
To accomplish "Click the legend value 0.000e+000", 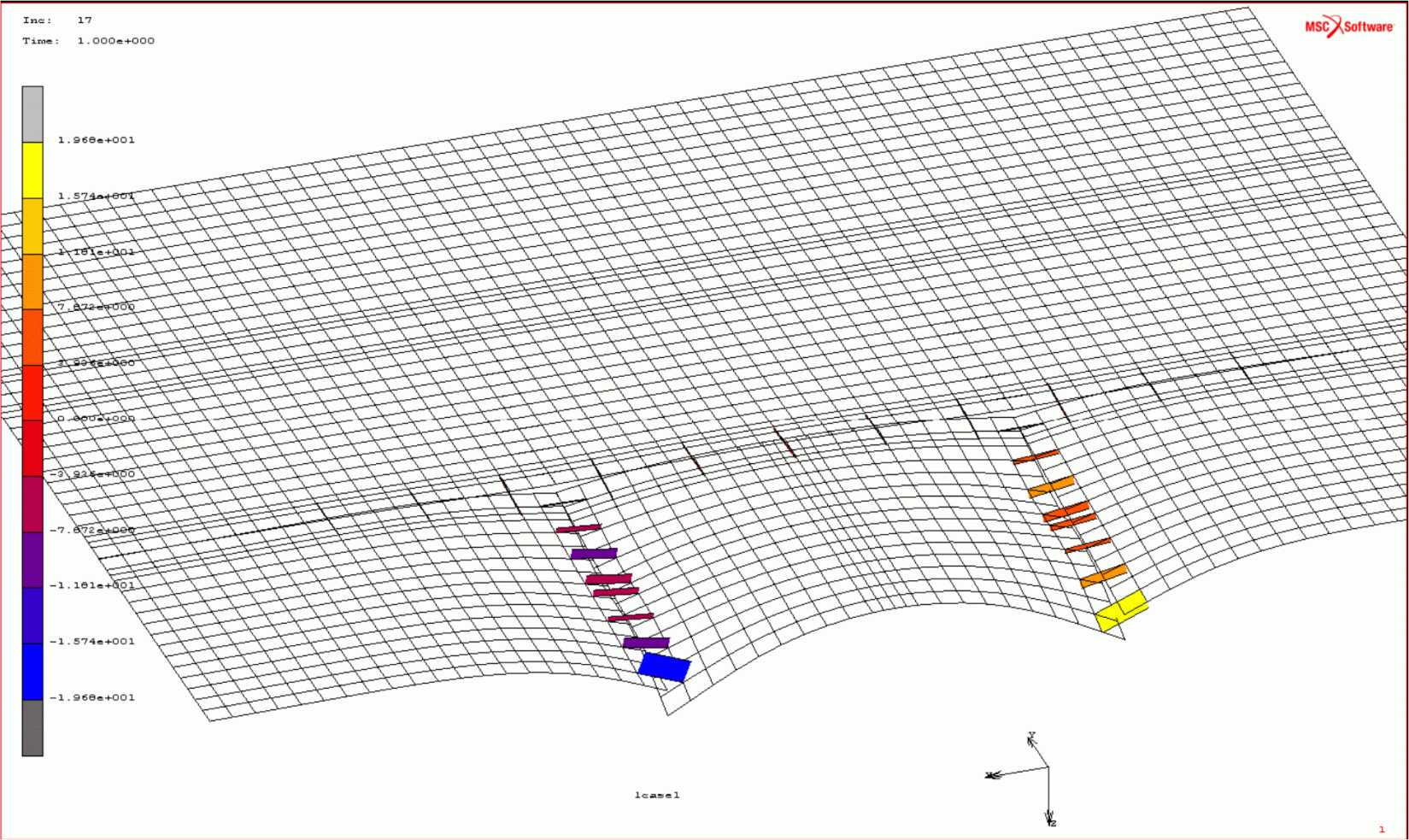I will tap(96, 419).
